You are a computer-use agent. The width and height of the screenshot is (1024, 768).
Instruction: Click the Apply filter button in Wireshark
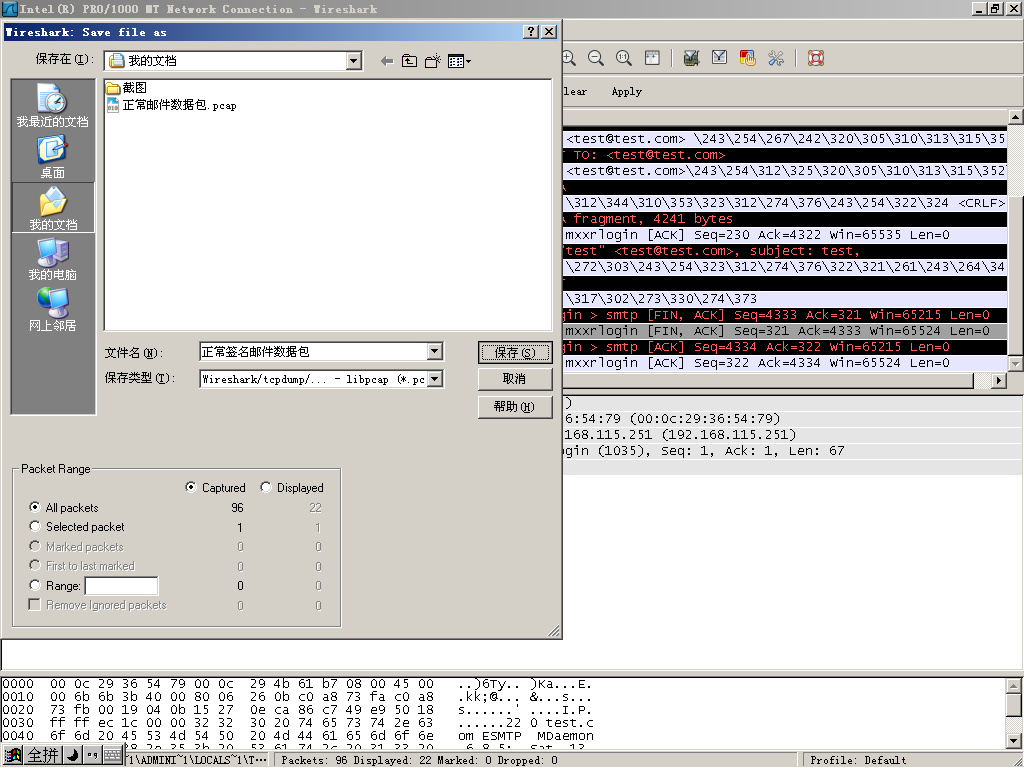pyautogui.click(x=626, y=91)
